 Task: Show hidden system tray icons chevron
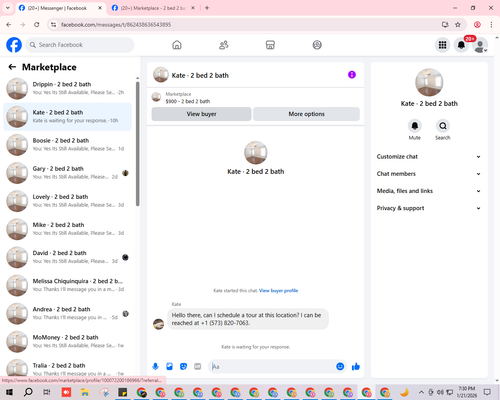point(421,392)
